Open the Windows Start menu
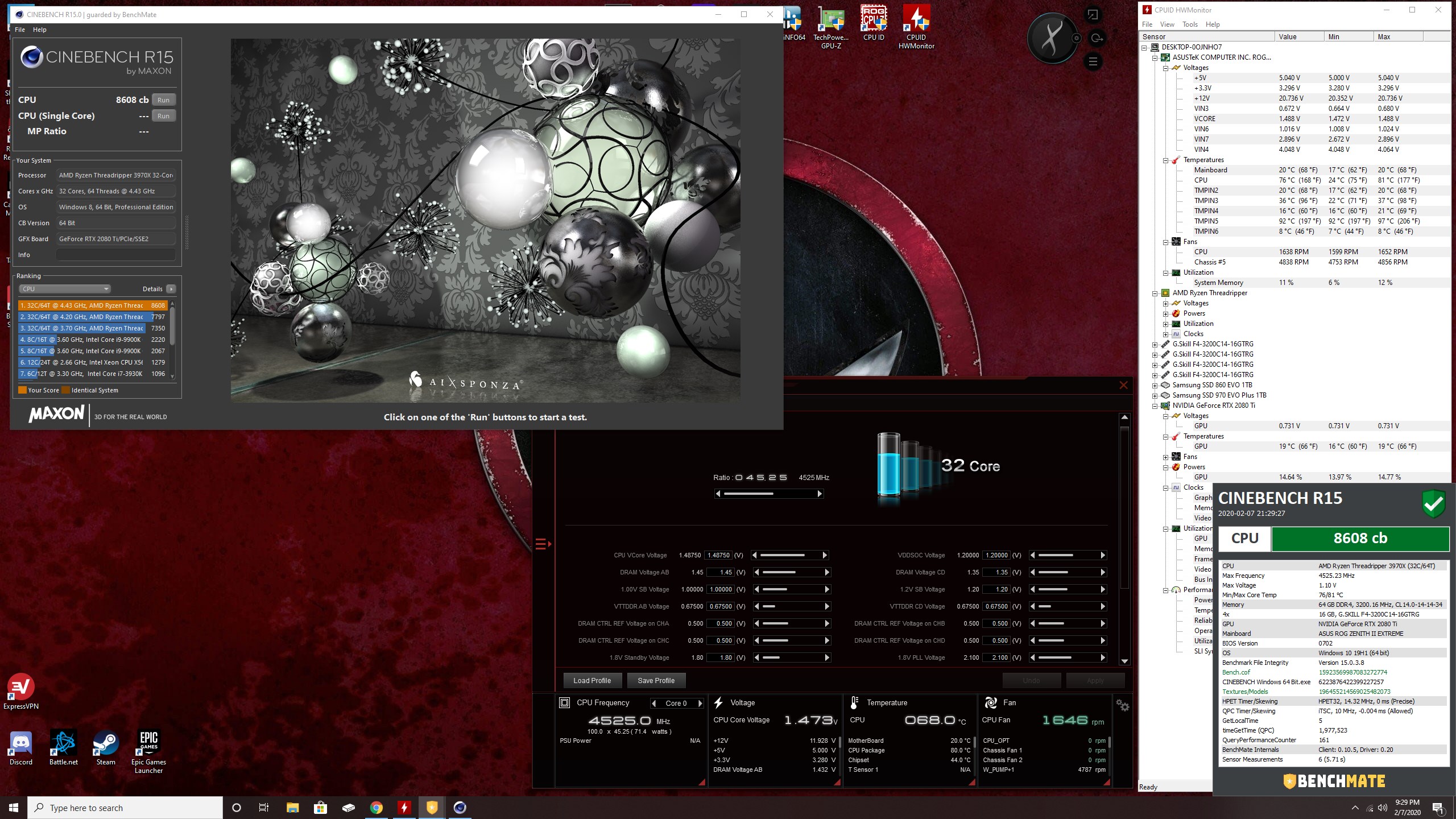Image resolution: width=1456 pixels, height=819 pixels. (14, 808)
